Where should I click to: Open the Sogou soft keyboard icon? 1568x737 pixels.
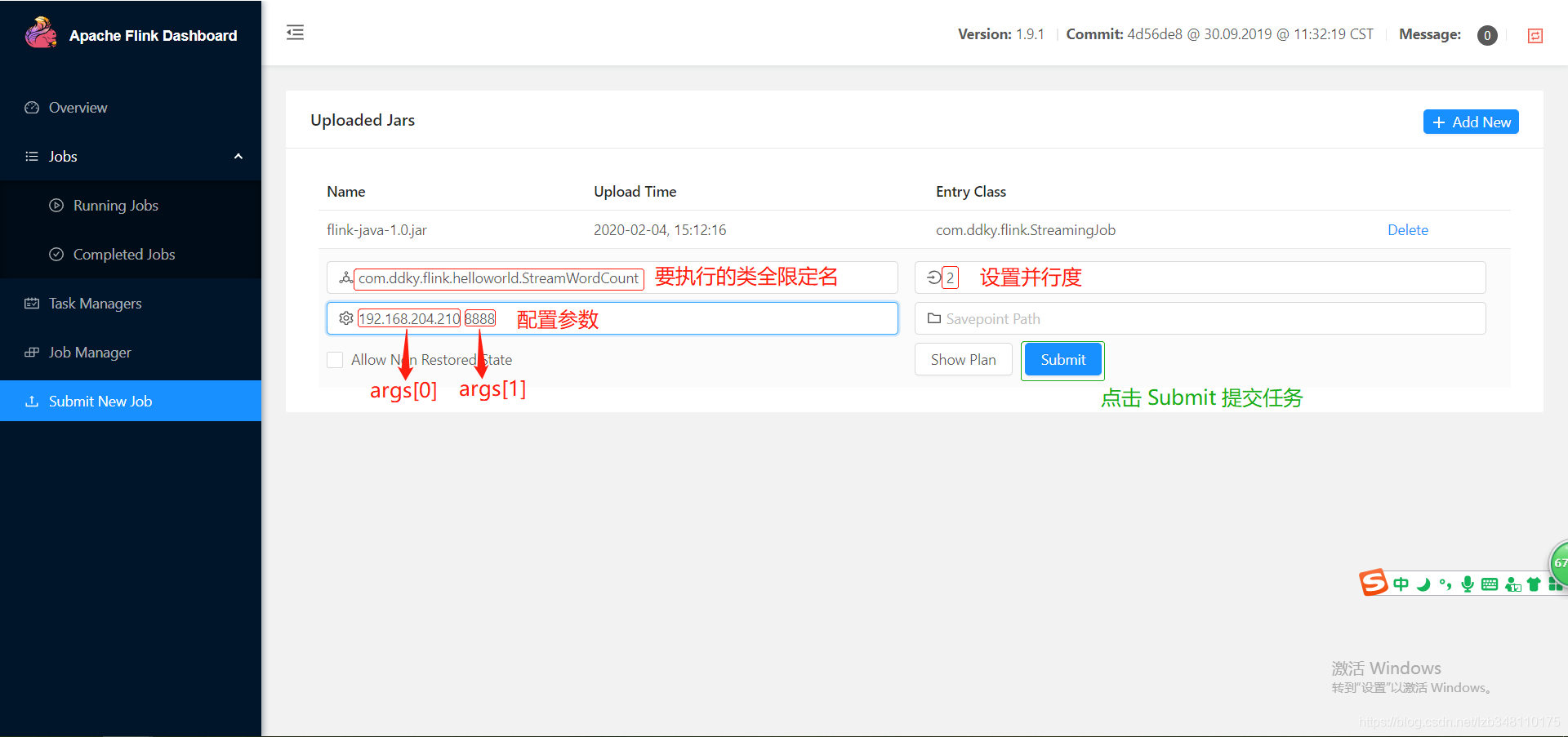pos(1490,584)
